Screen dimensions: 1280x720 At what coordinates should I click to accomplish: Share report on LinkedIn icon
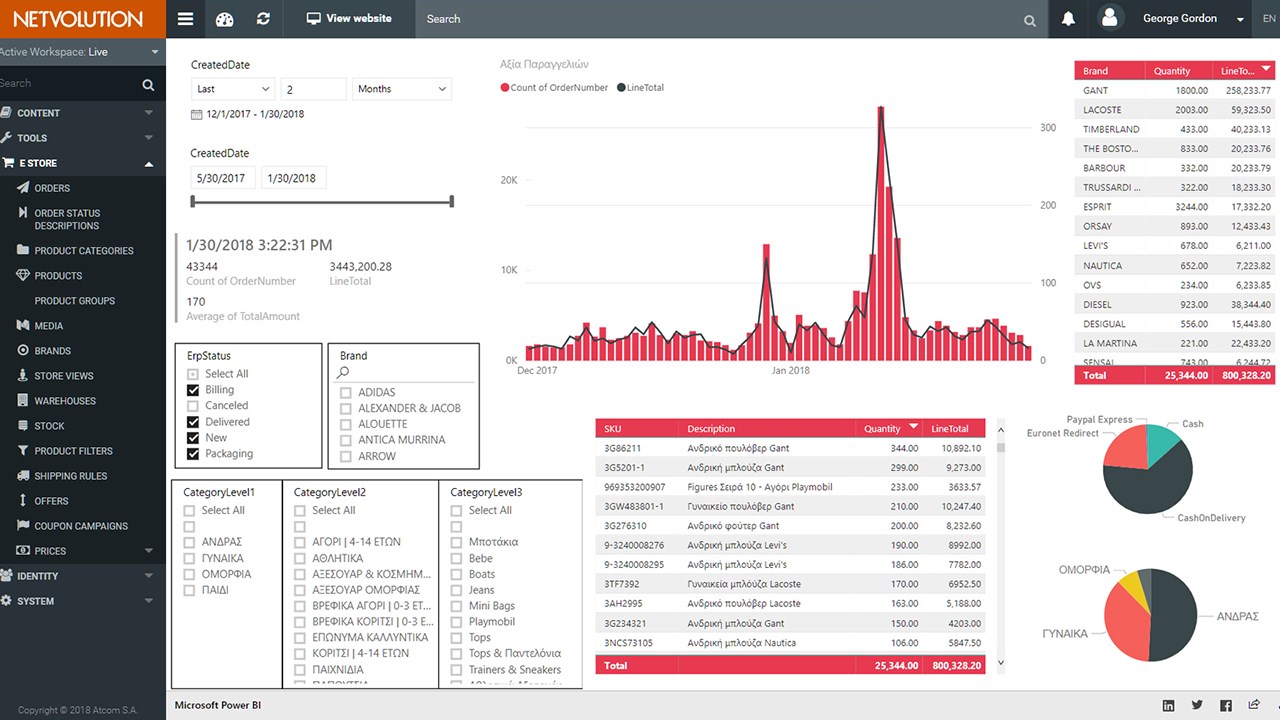tap(1168, 706)
